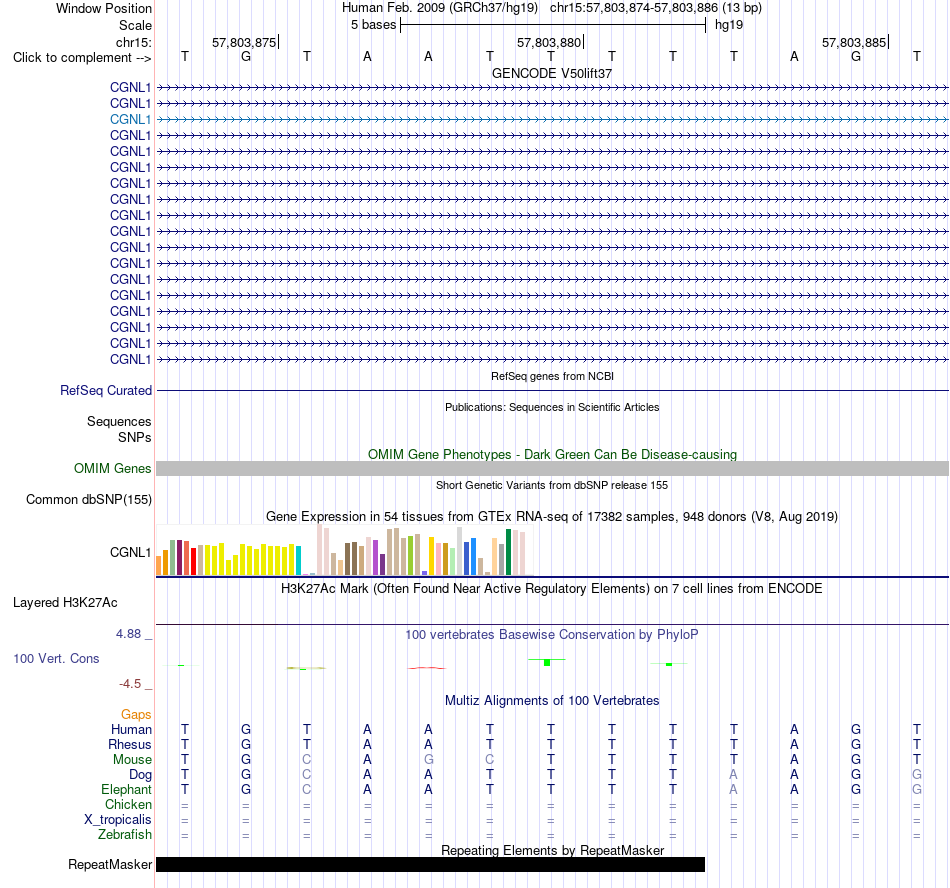Click the 'Click to complement -->' label
The width and height of the screenshot is (950, 888).
point(82,58)
